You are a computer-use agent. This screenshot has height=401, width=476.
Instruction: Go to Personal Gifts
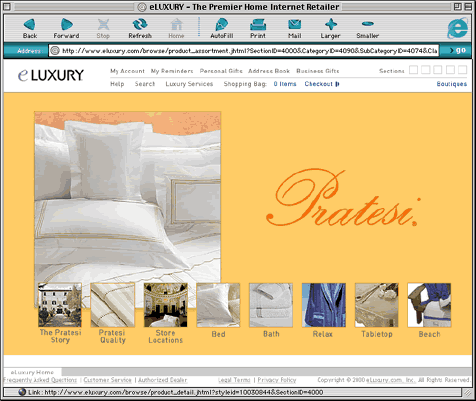coord(221,71)
